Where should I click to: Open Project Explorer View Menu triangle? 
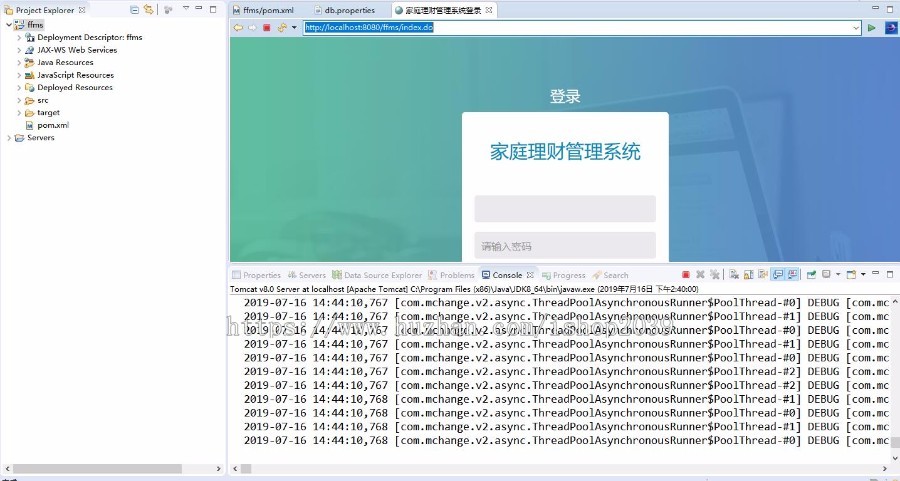coord(186,9)
